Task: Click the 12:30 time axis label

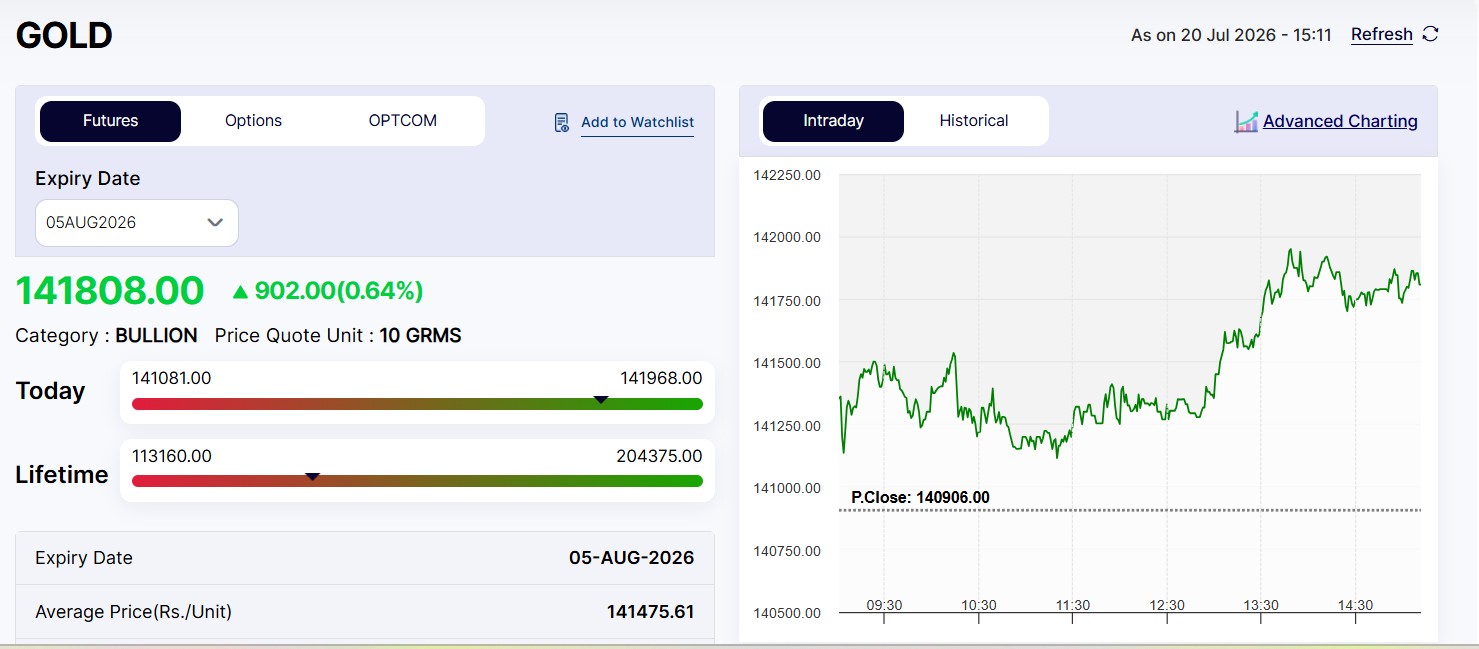Action: [x=1167, y=605]
